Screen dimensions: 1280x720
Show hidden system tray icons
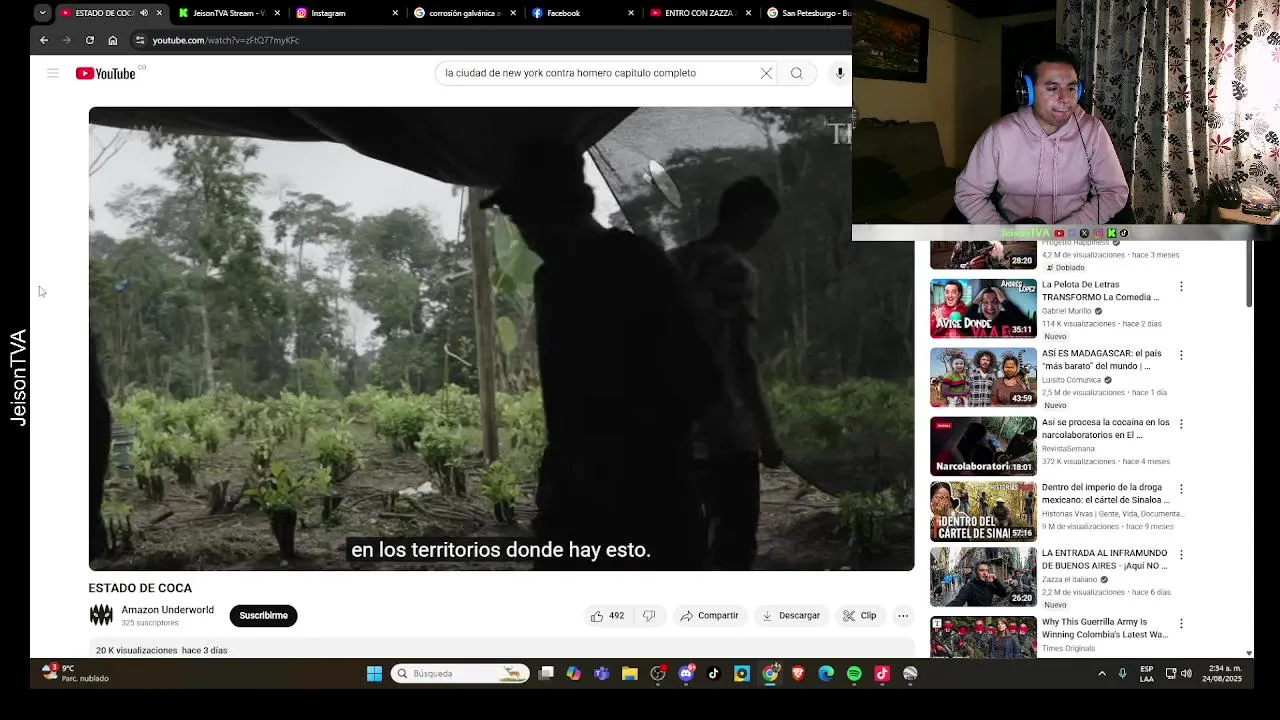[1102, 674]
